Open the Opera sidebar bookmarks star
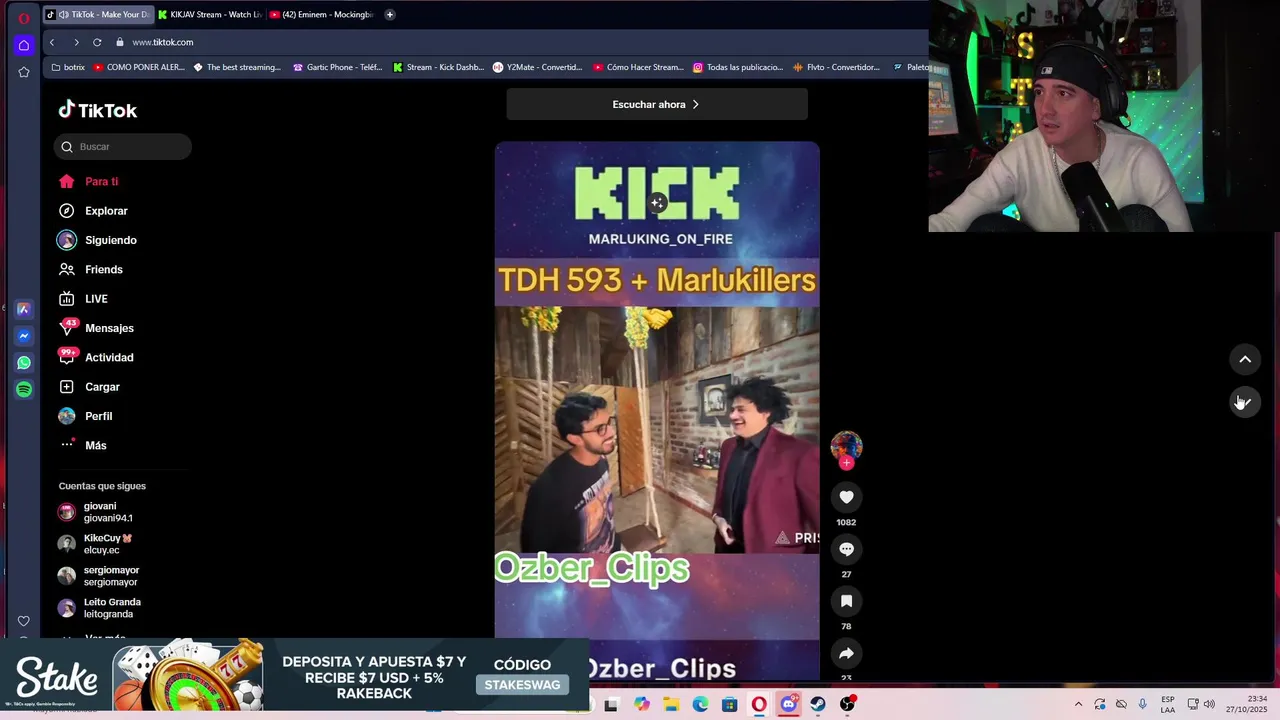 click(24, 72)
